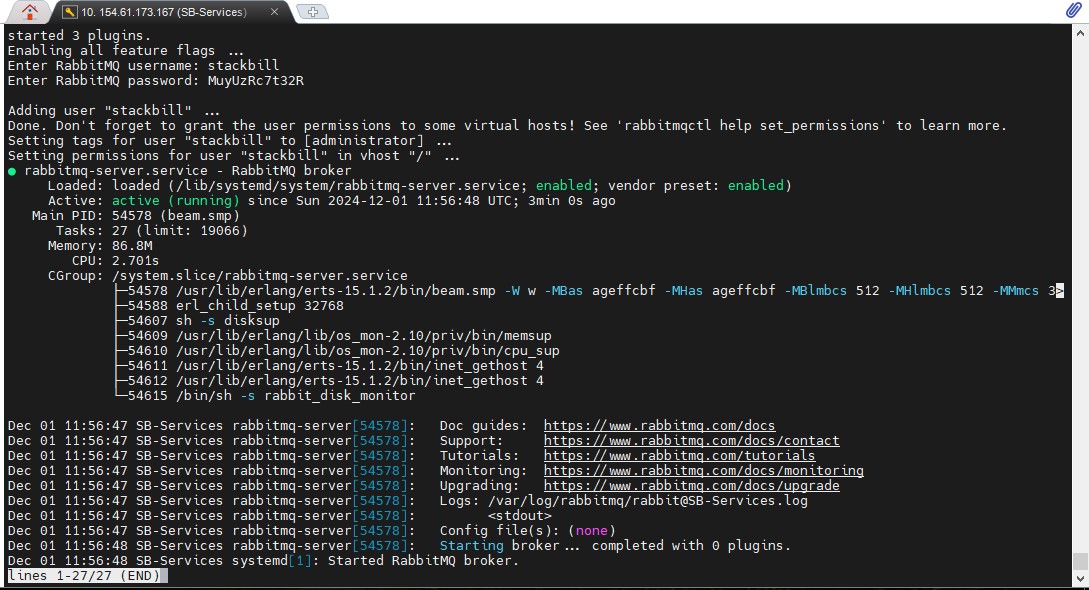Click the wrench icon on the SB-Services tab
This screenshot has width=1089, height=590.
69,12
